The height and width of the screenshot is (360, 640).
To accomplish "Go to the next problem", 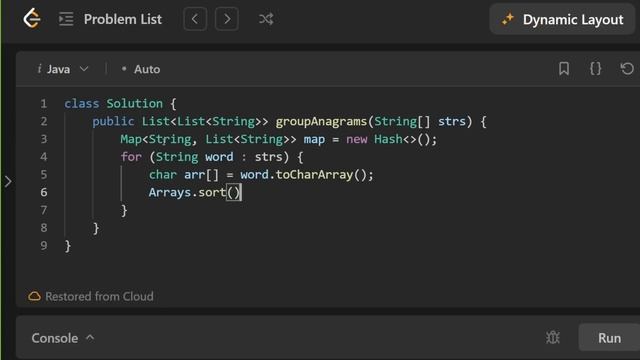I will coord(227,19).
